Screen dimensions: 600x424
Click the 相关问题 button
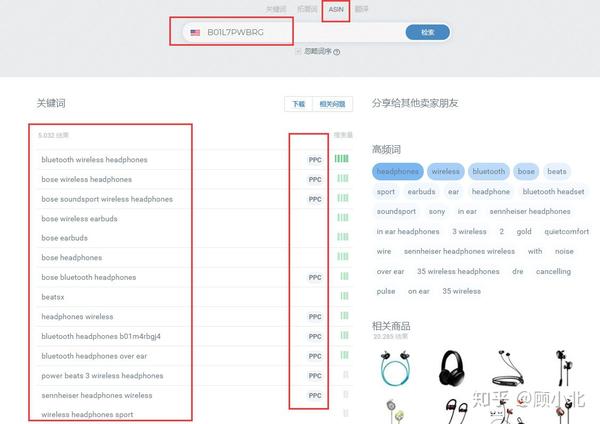pyautogui.click(x=332, y=104)
